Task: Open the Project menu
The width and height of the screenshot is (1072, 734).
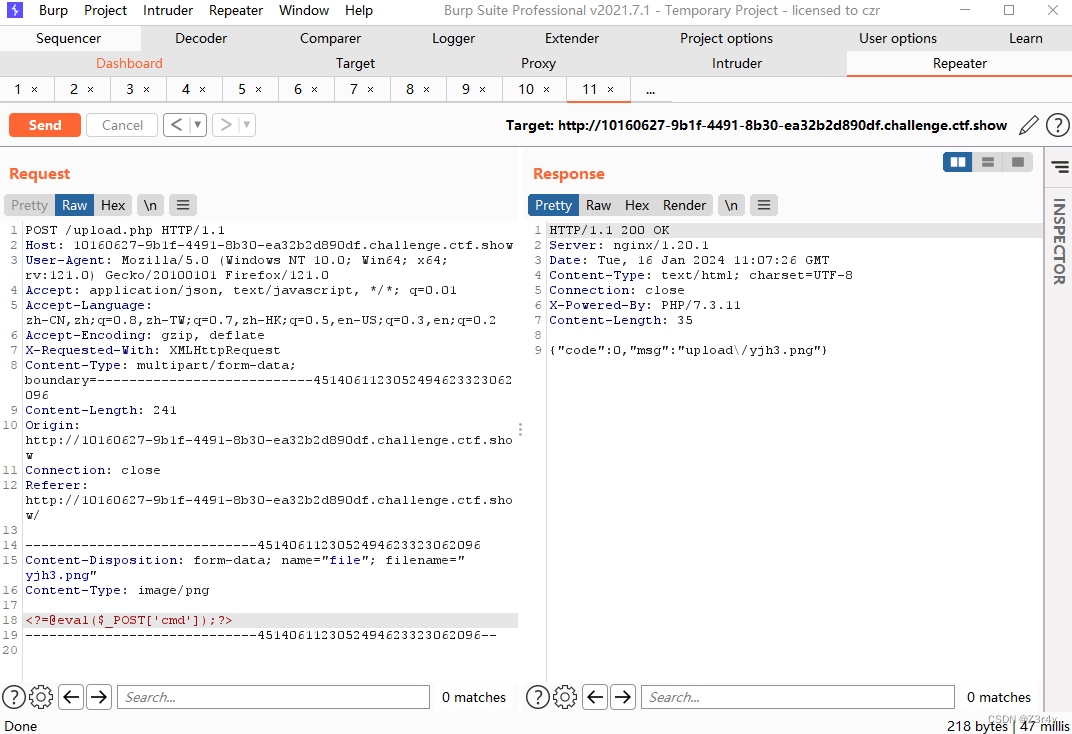Action: [105, 10]
